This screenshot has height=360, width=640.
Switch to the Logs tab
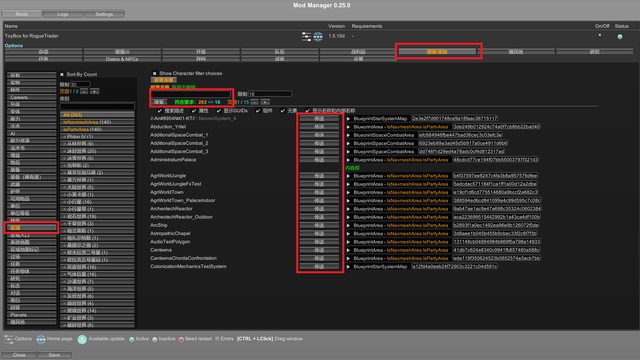[63, 14]
